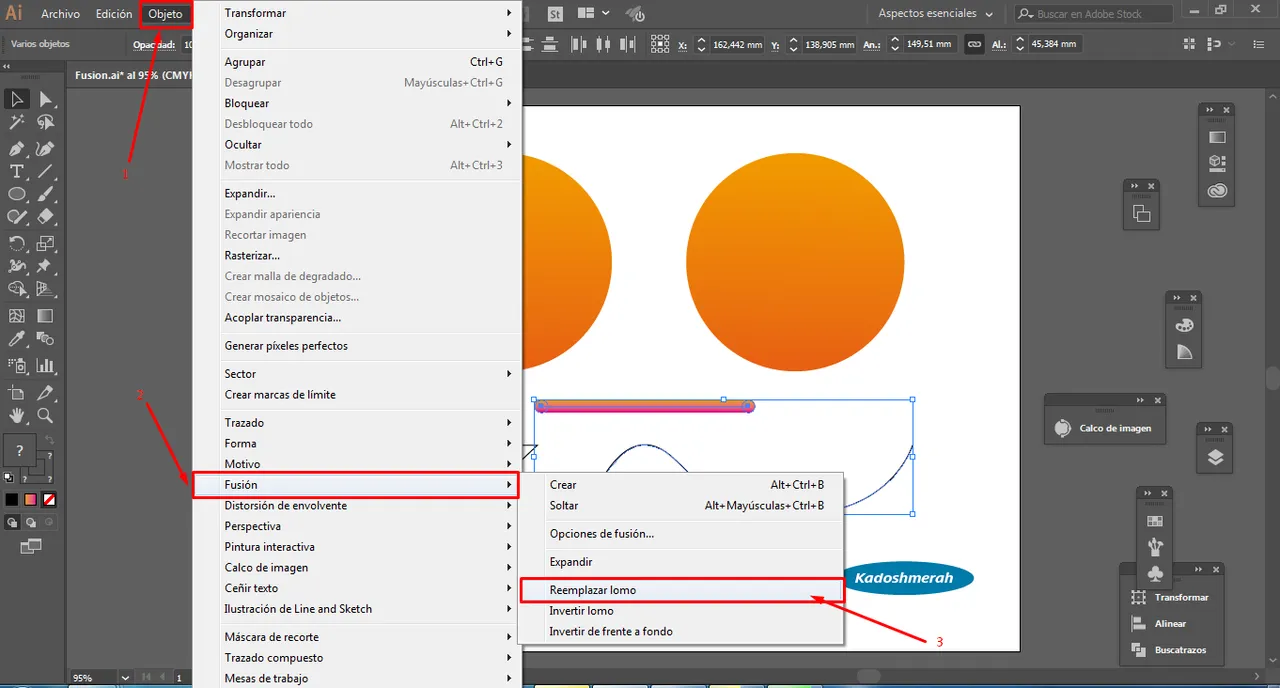Open the Symbols club panel icon
This screenshot has height=688, width=1280.
1155,574
